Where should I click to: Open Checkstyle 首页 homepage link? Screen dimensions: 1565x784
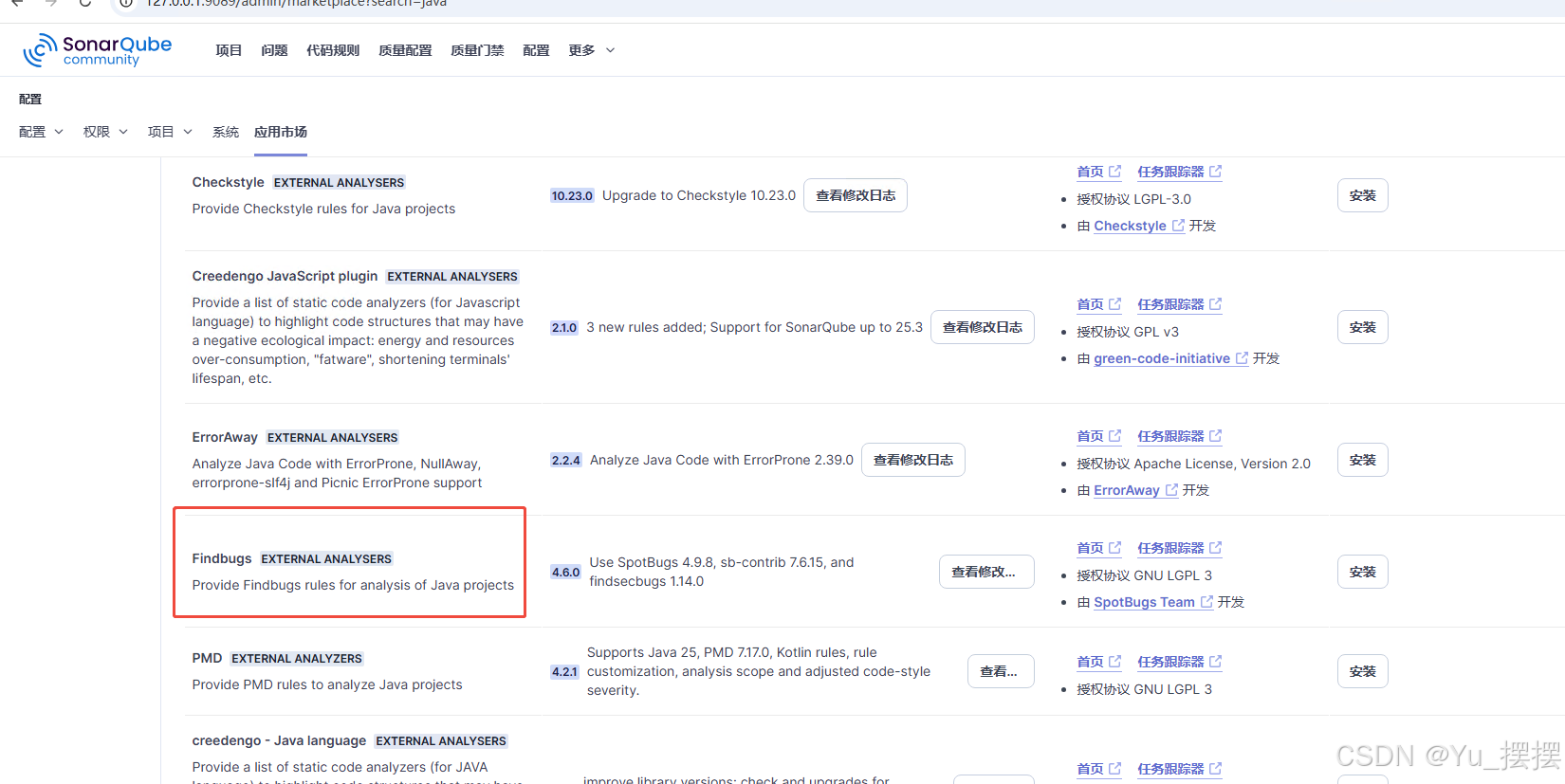[1099, 172]
